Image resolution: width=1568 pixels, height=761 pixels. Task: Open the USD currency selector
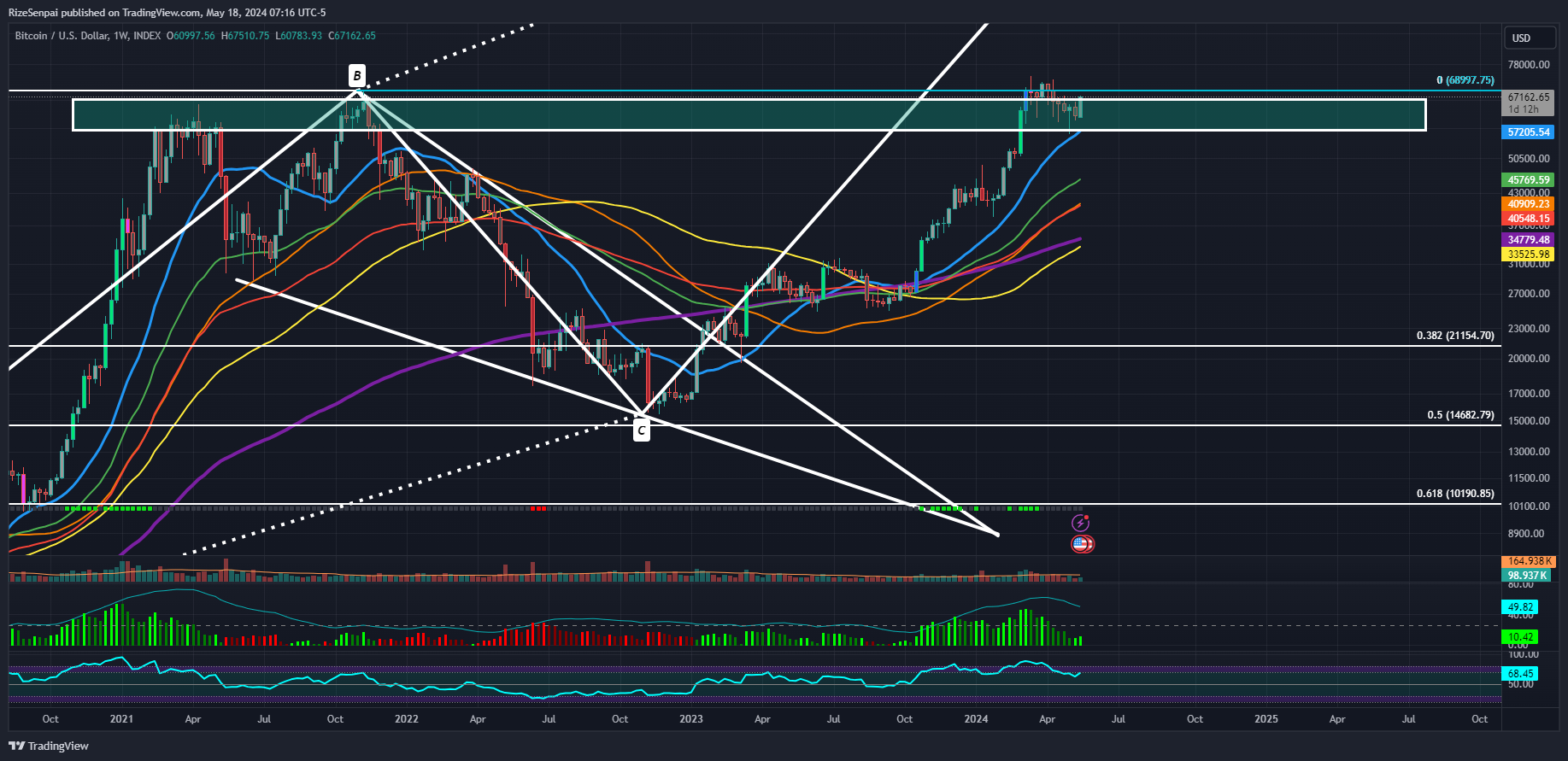(1529, 38)
